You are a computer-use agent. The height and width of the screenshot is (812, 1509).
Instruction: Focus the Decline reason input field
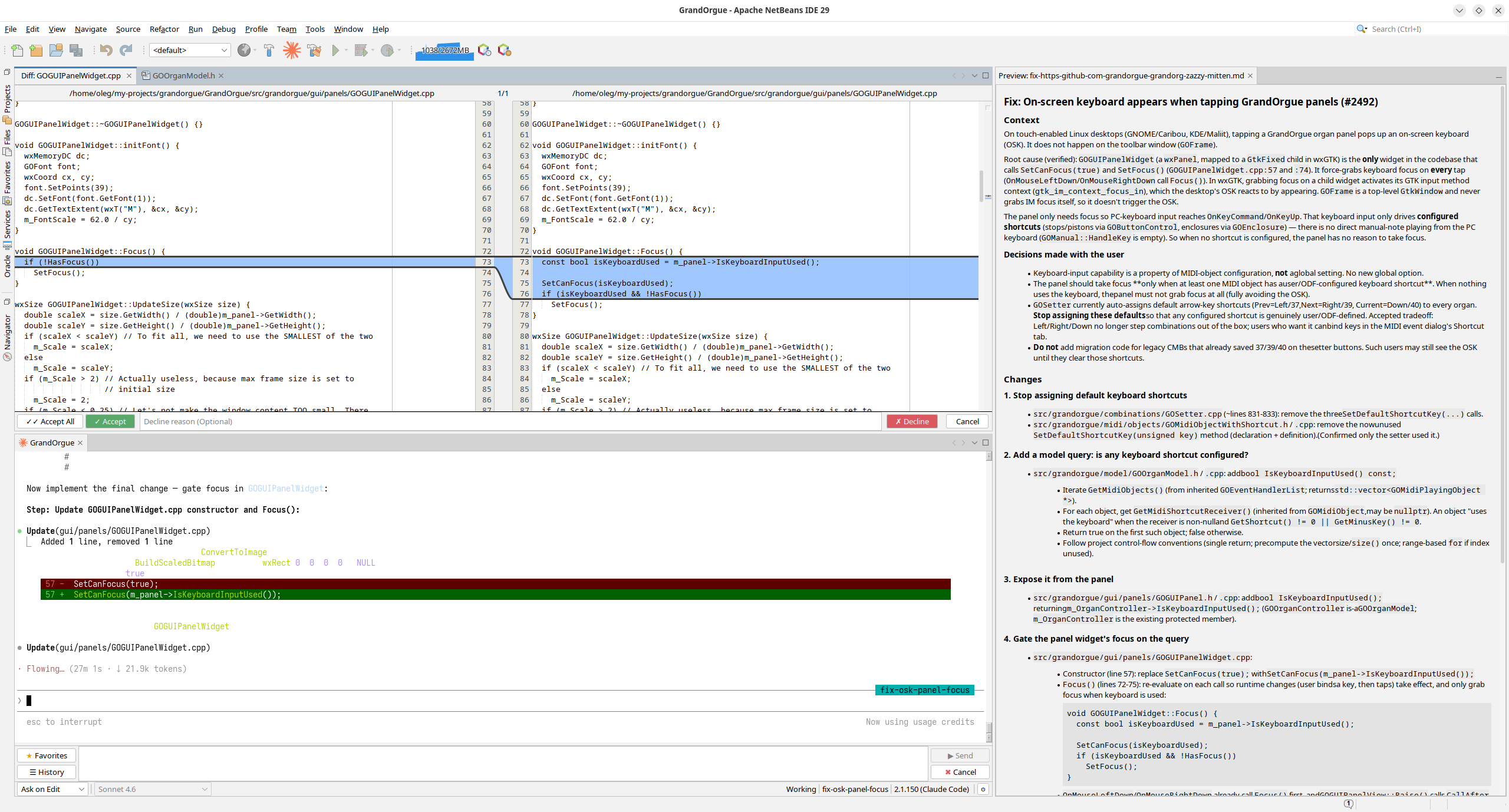tap(512, 422)
